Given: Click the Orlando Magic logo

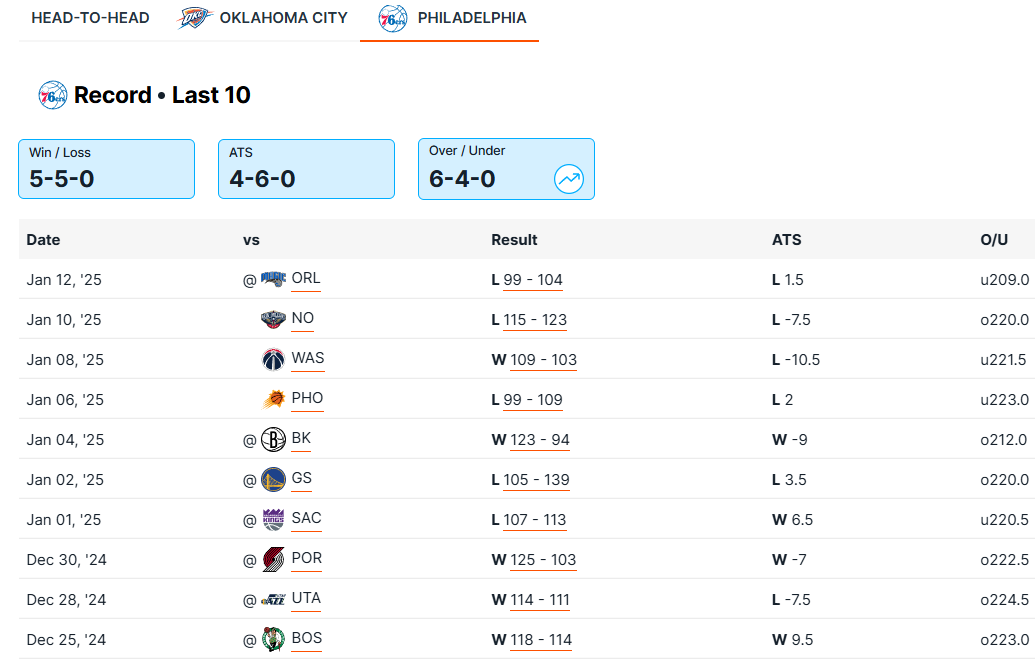Looking at the screenshot, I should pos(273,279).
